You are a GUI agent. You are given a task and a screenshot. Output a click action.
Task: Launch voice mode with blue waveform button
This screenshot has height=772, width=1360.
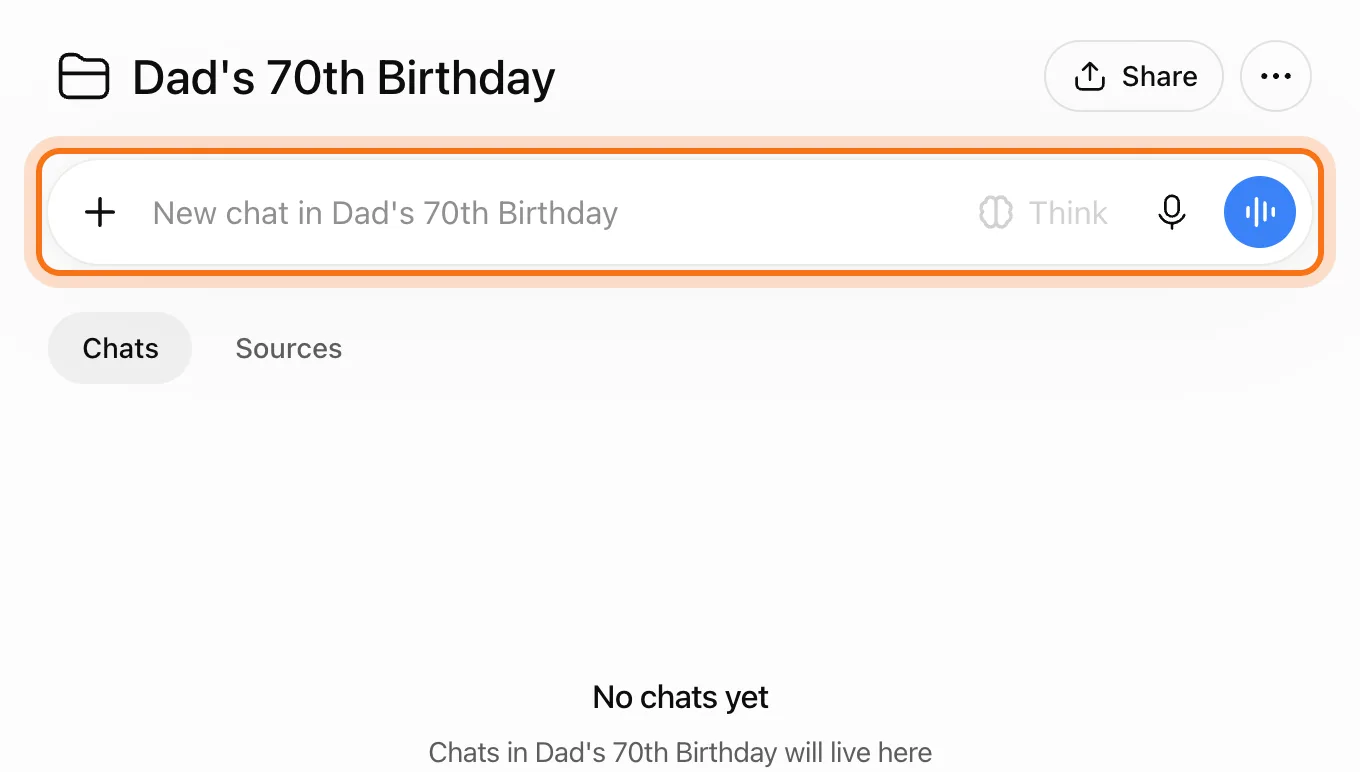tap(1259, 212)
